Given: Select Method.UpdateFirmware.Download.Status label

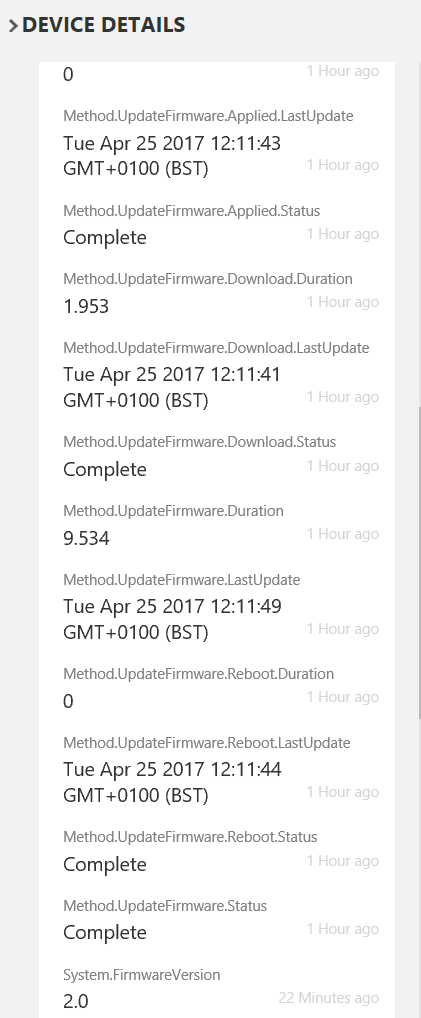Looking at the screenshot, I should (199, 442).
